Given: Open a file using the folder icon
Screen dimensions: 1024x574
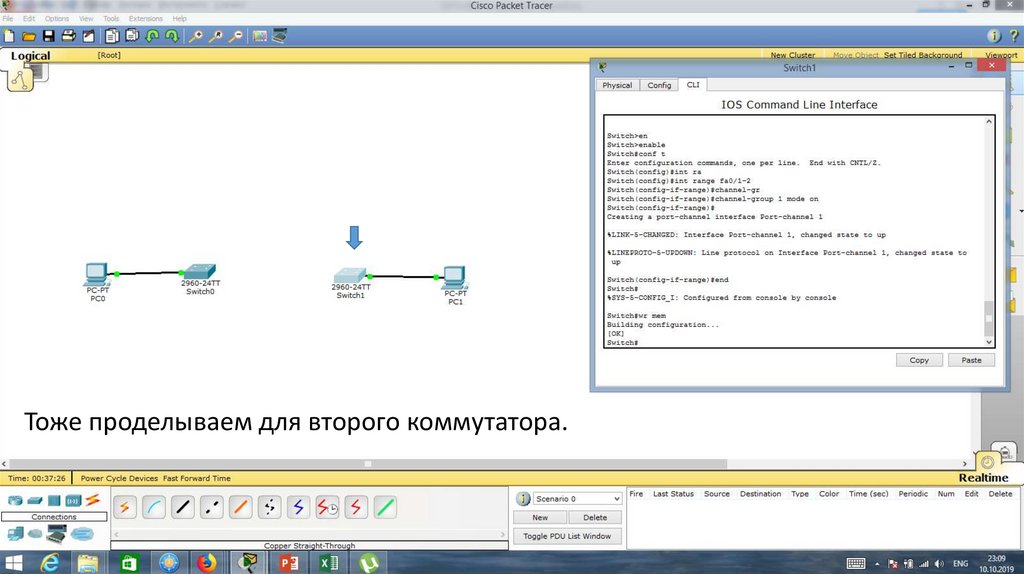Looking at the screenshot, I should (x=29, y=37).
